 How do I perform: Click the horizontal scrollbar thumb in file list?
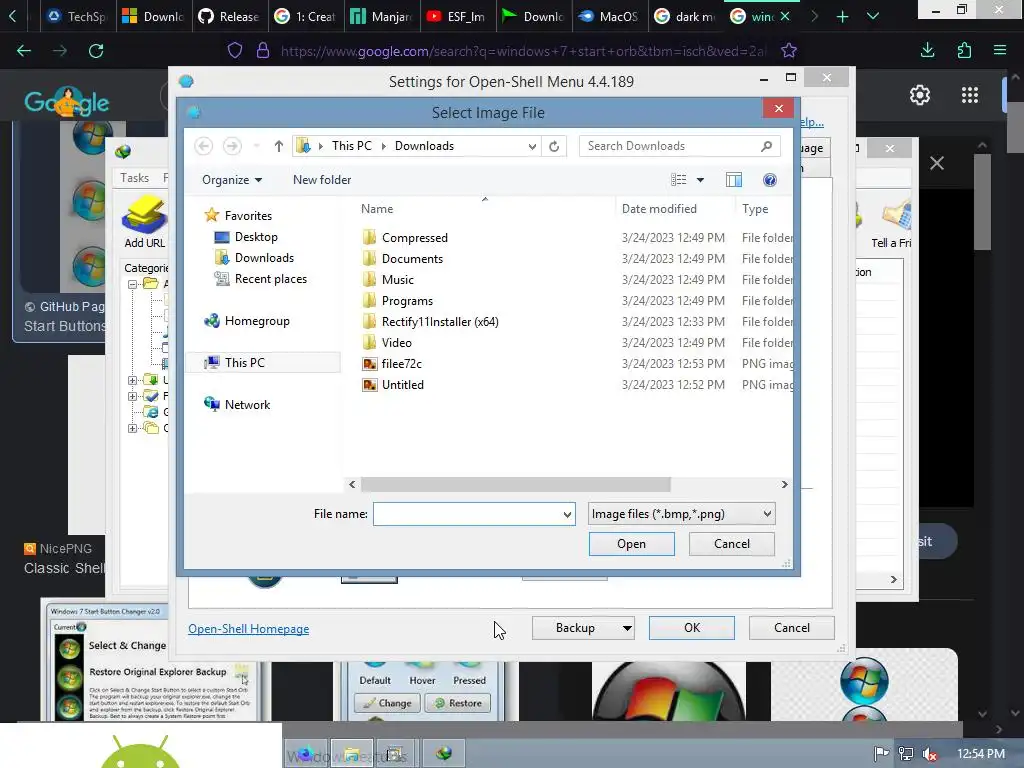pyautogui.click(x=515, y=485)
